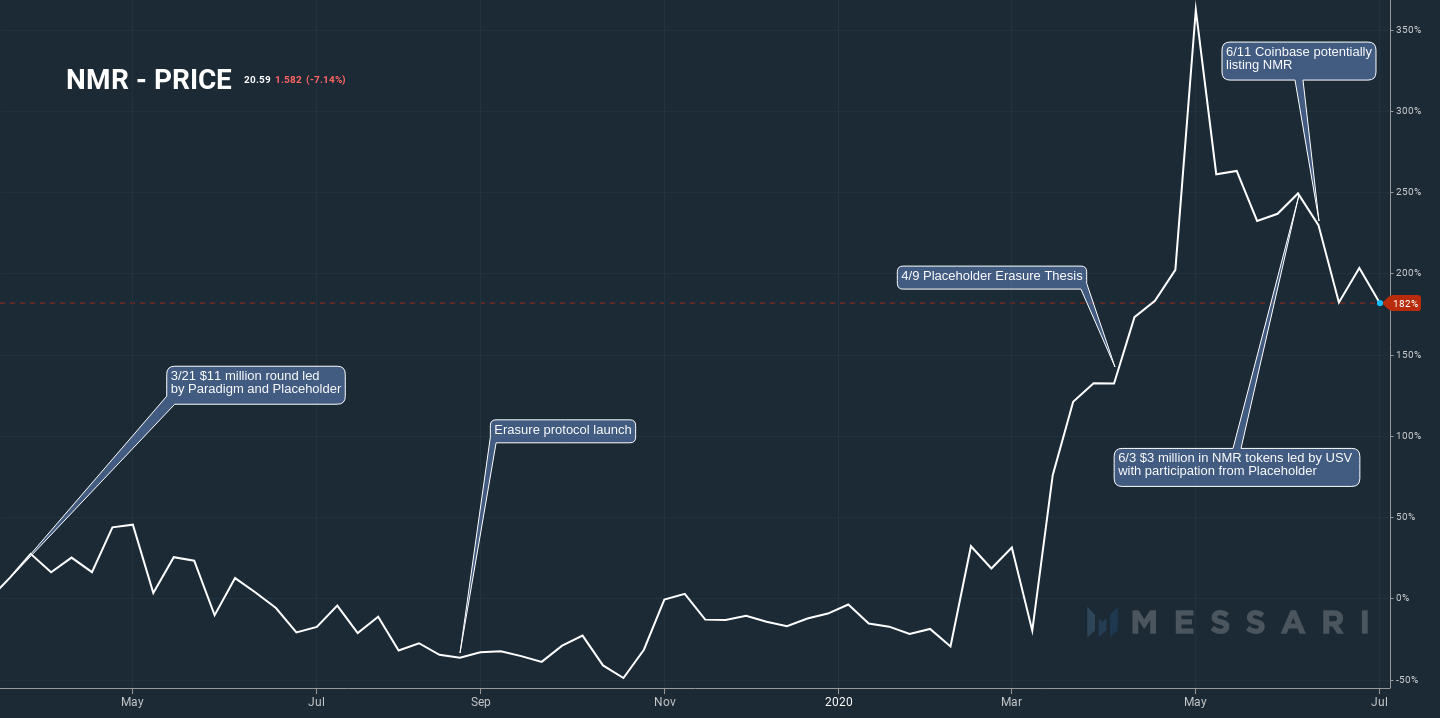Select the 20.59 current price value

257,80
